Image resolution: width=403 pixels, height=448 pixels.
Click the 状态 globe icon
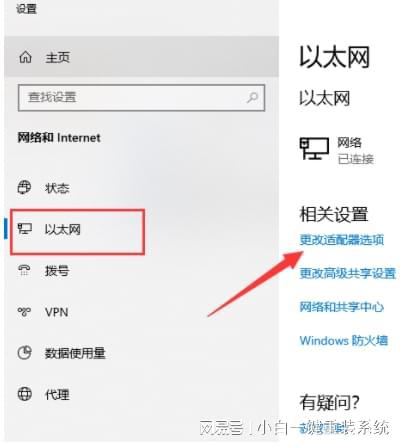coord(24,187)
